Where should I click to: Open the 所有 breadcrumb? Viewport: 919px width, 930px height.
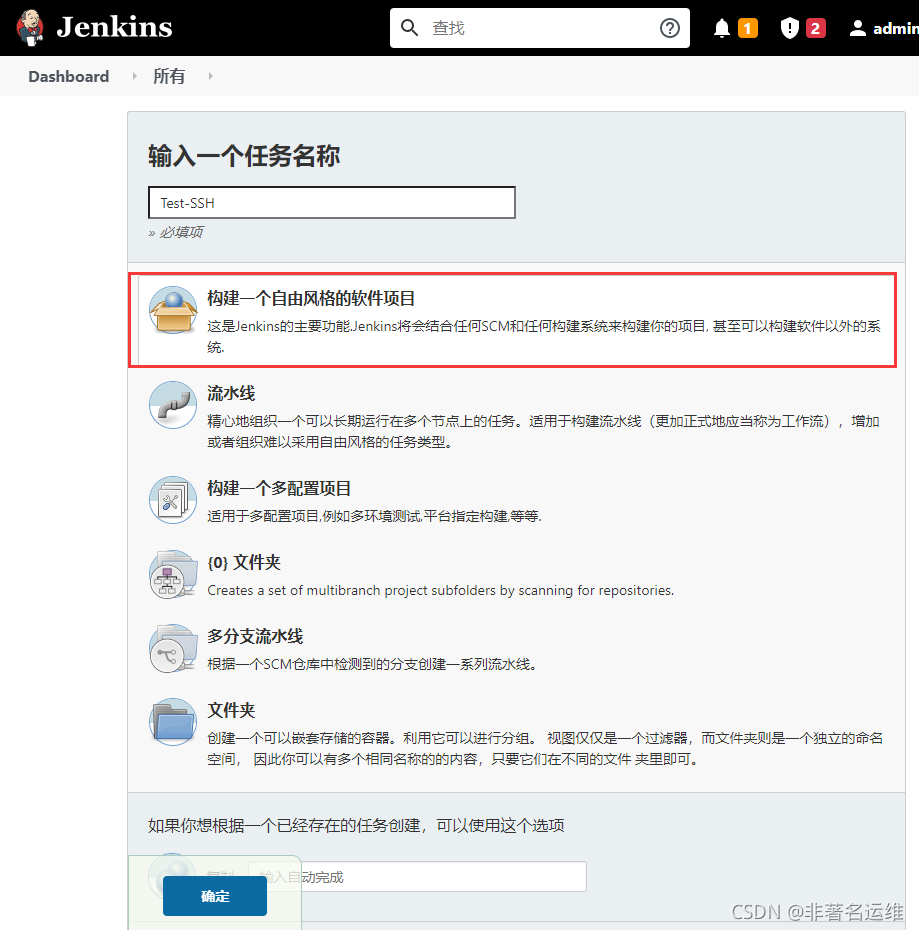pos(169,76)
